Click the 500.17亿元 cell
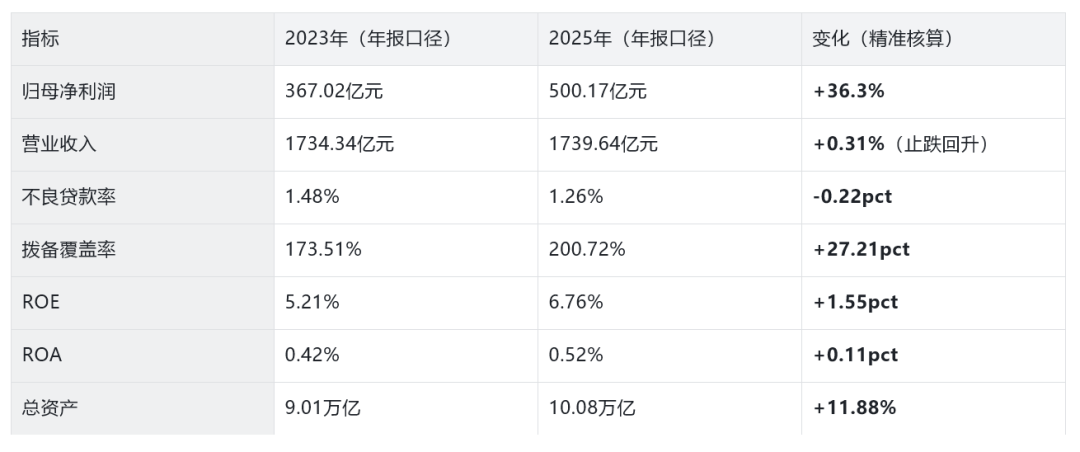The height and width of the screenshot is (452, 1080). (x=598, y=92)
